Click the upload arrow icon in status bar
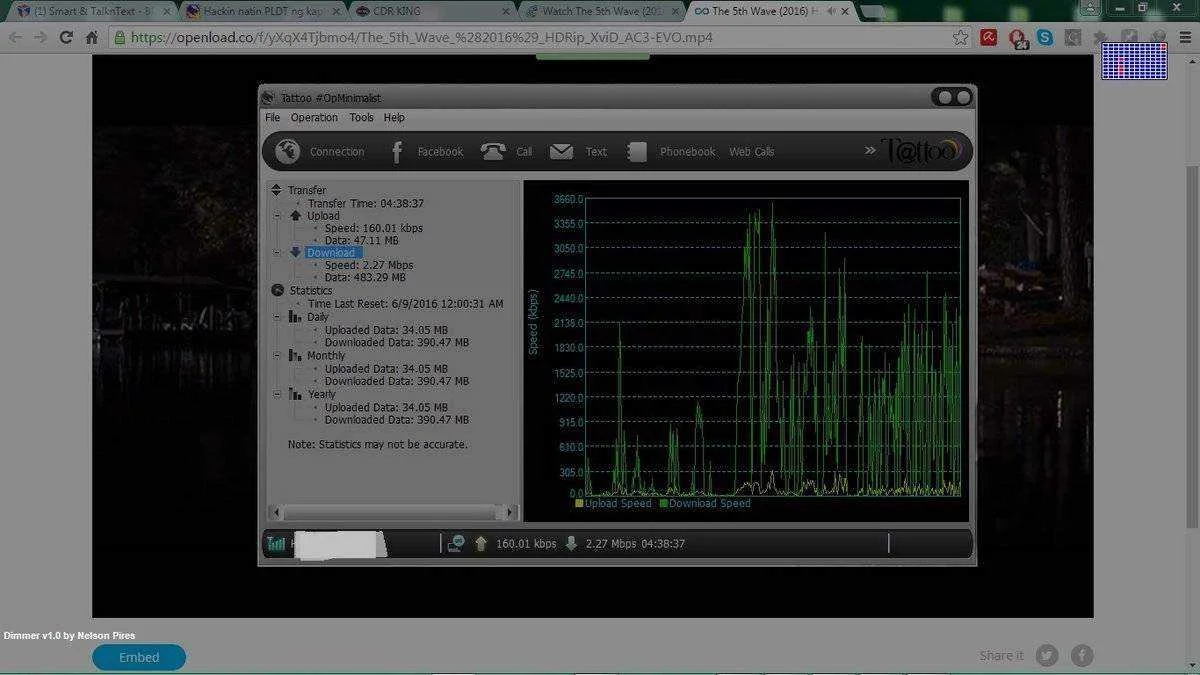1200x675 pixels. click(x=481, y=543)
